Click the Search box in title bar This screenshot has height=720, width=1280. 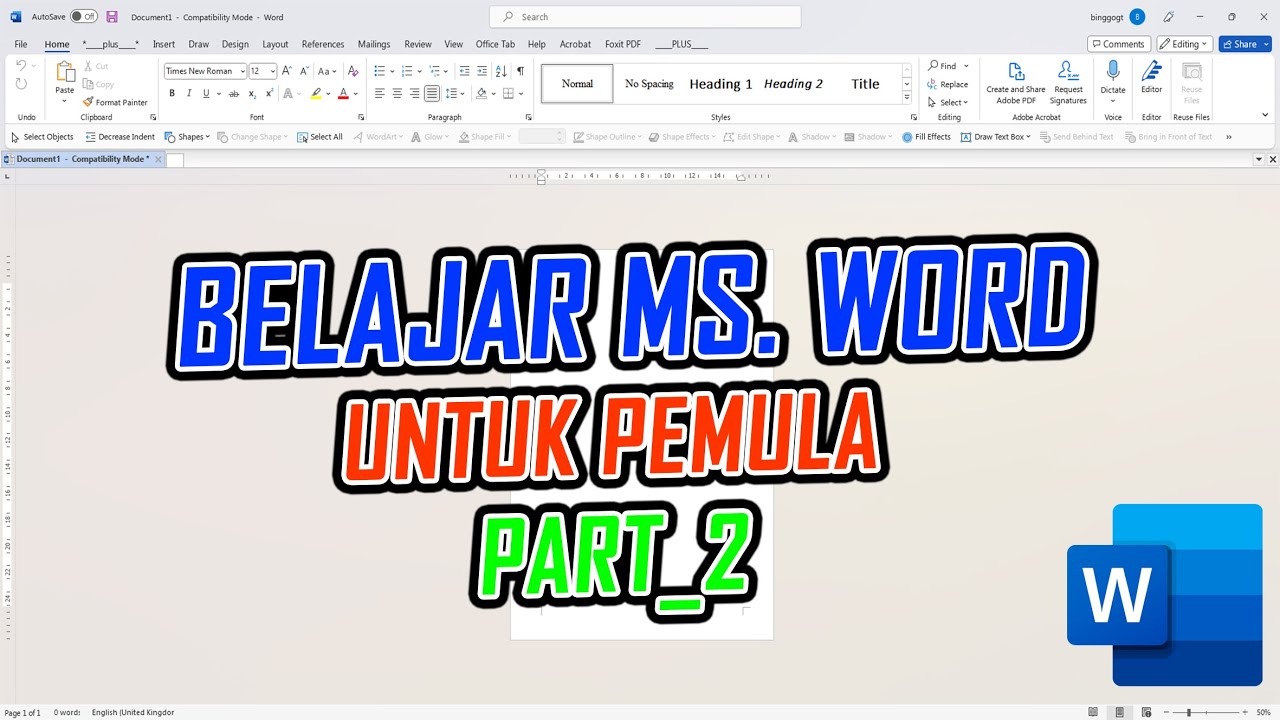coord(645,17)
